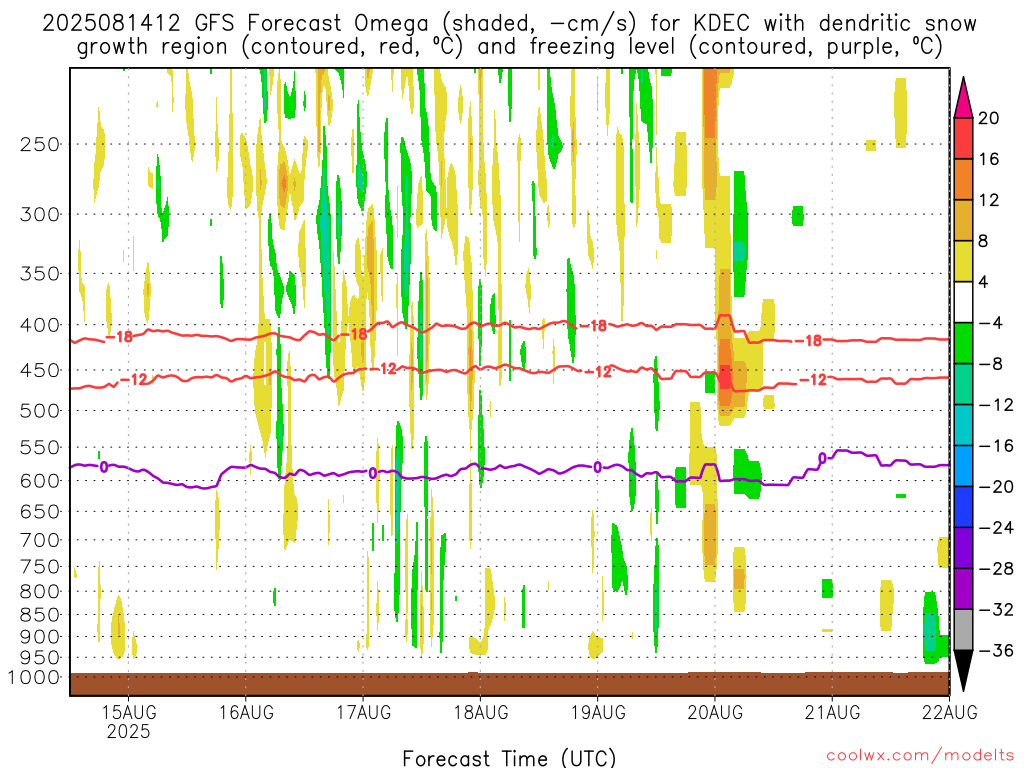Image resolution: width=1024 pixels, height=768 pixels.
Task: Click the 500 pressure level label
Action: pos(40,411)
